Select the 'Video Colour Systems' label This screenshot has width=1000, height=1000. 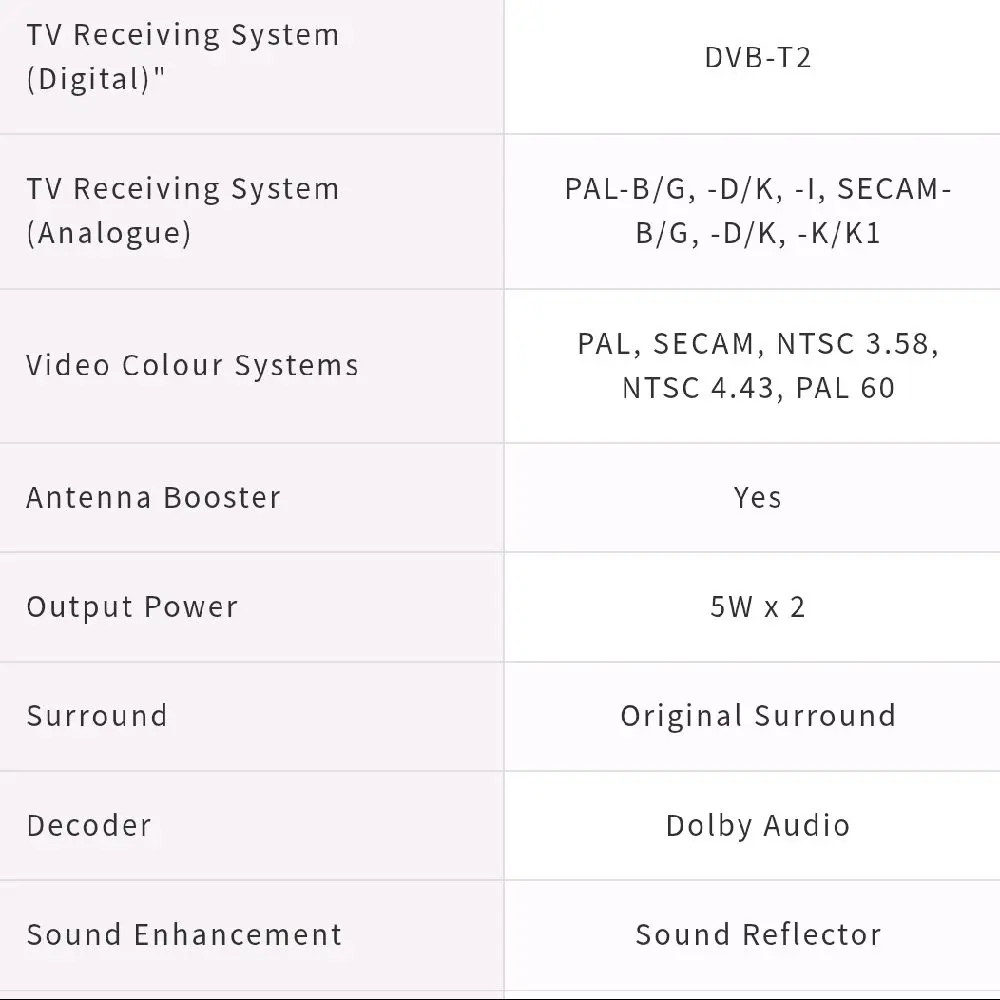tap(192, 365)
